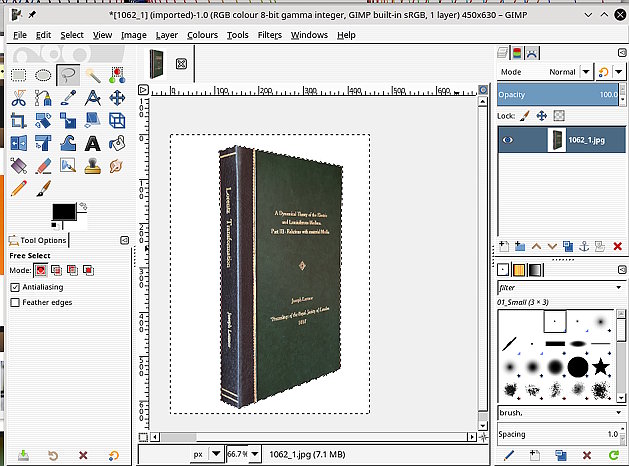This screenshot has width=629, height=466.
Task: Open the brush tag dropdown
Action: (x=618, y=412)
